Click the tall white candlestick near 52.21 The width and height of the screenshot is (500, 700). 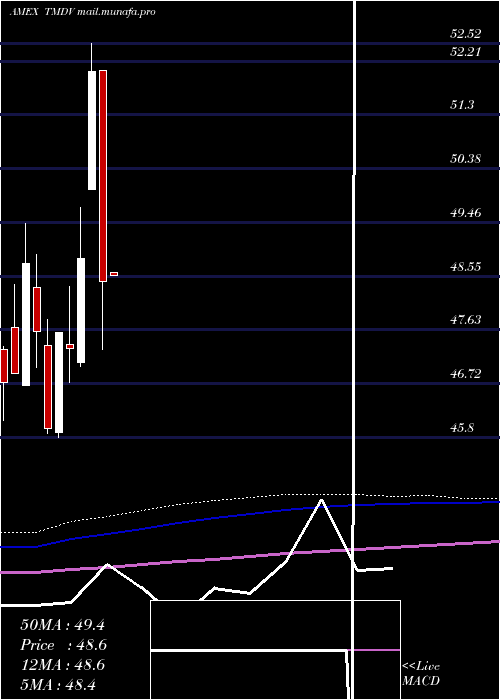[92, 130]
